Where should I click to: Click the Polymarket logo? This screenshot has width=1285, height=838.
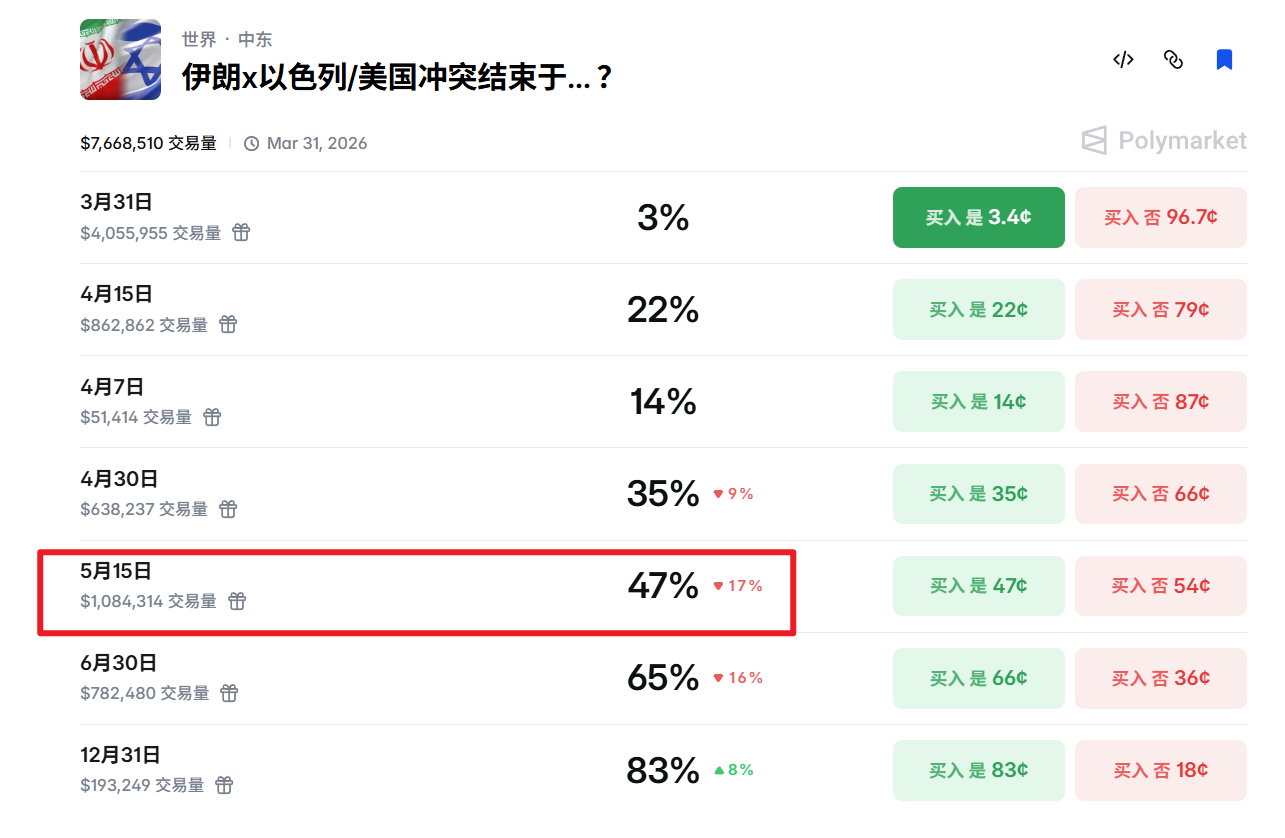[x=1164, y=141]
